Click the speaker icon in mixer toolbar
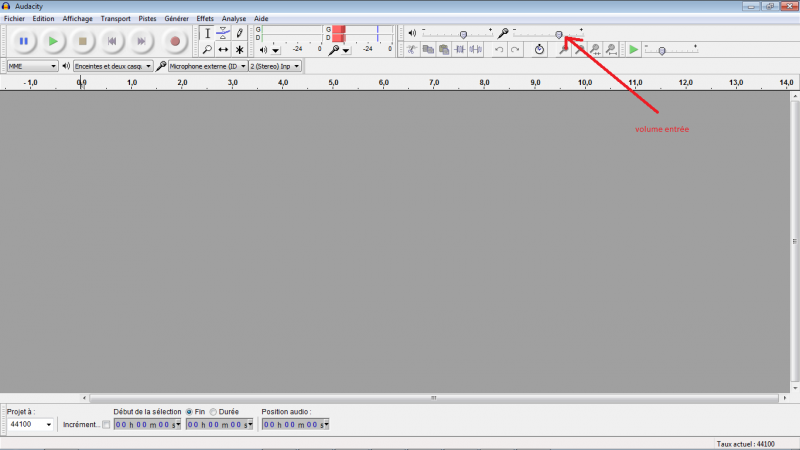This screenshot has height=450, width=800. [x=412, y=33]
